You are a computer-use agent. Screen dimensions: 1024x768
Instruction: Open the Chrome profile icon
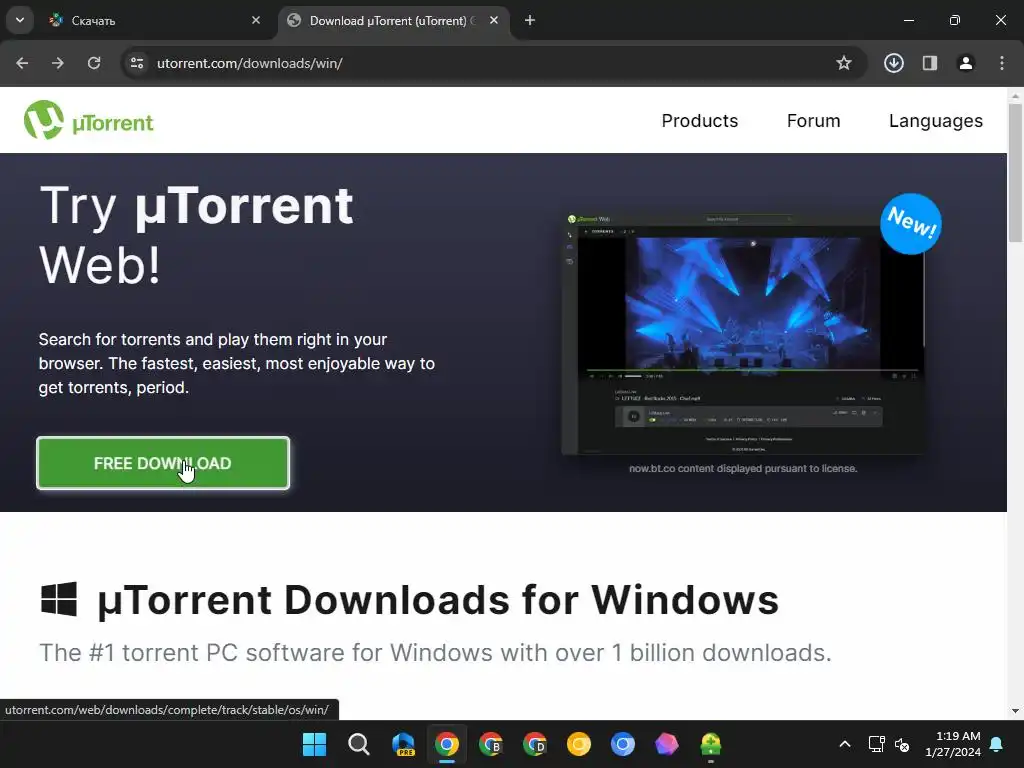click(x=966, y=63)
